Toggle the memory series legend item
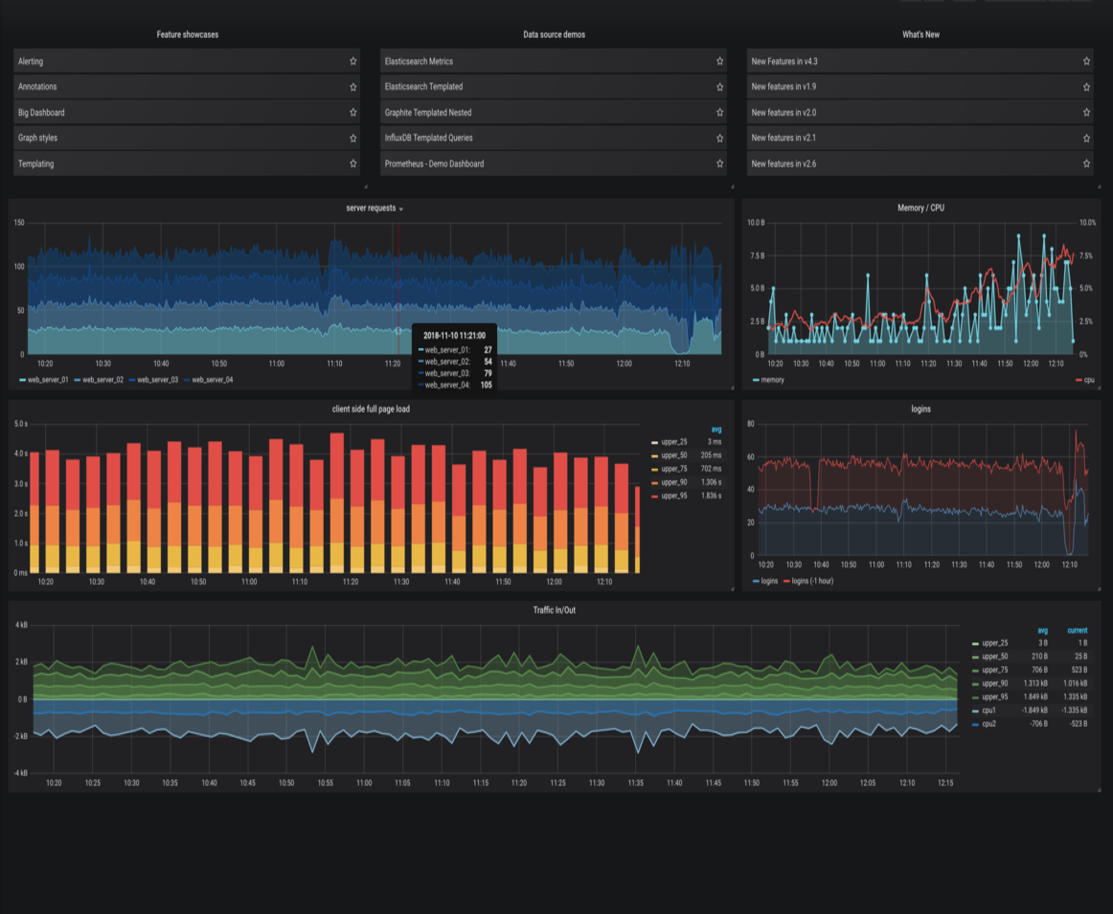This screenshot has height=914, width=1113. (x=772, y=380)
